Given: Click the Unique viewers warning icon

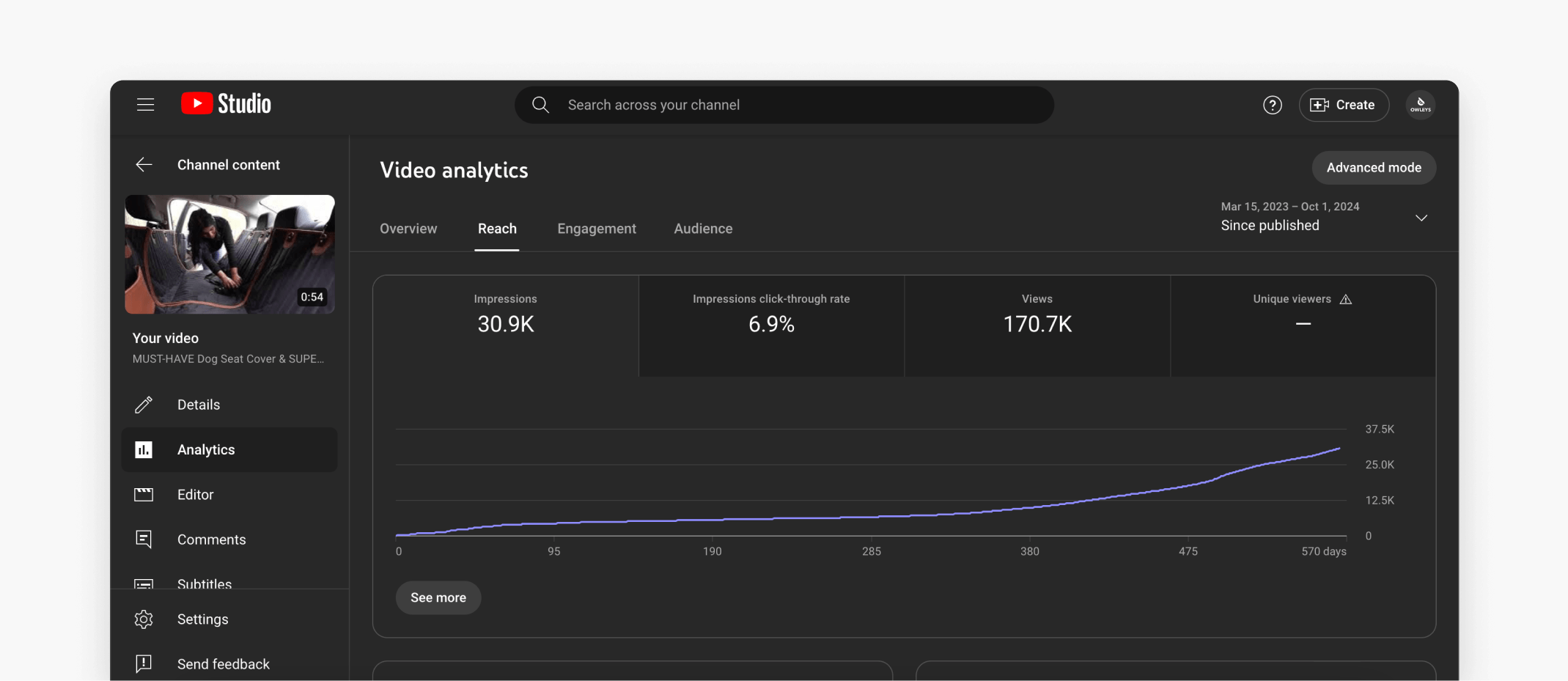Looking at the screenshot, I should (1345, 299).
